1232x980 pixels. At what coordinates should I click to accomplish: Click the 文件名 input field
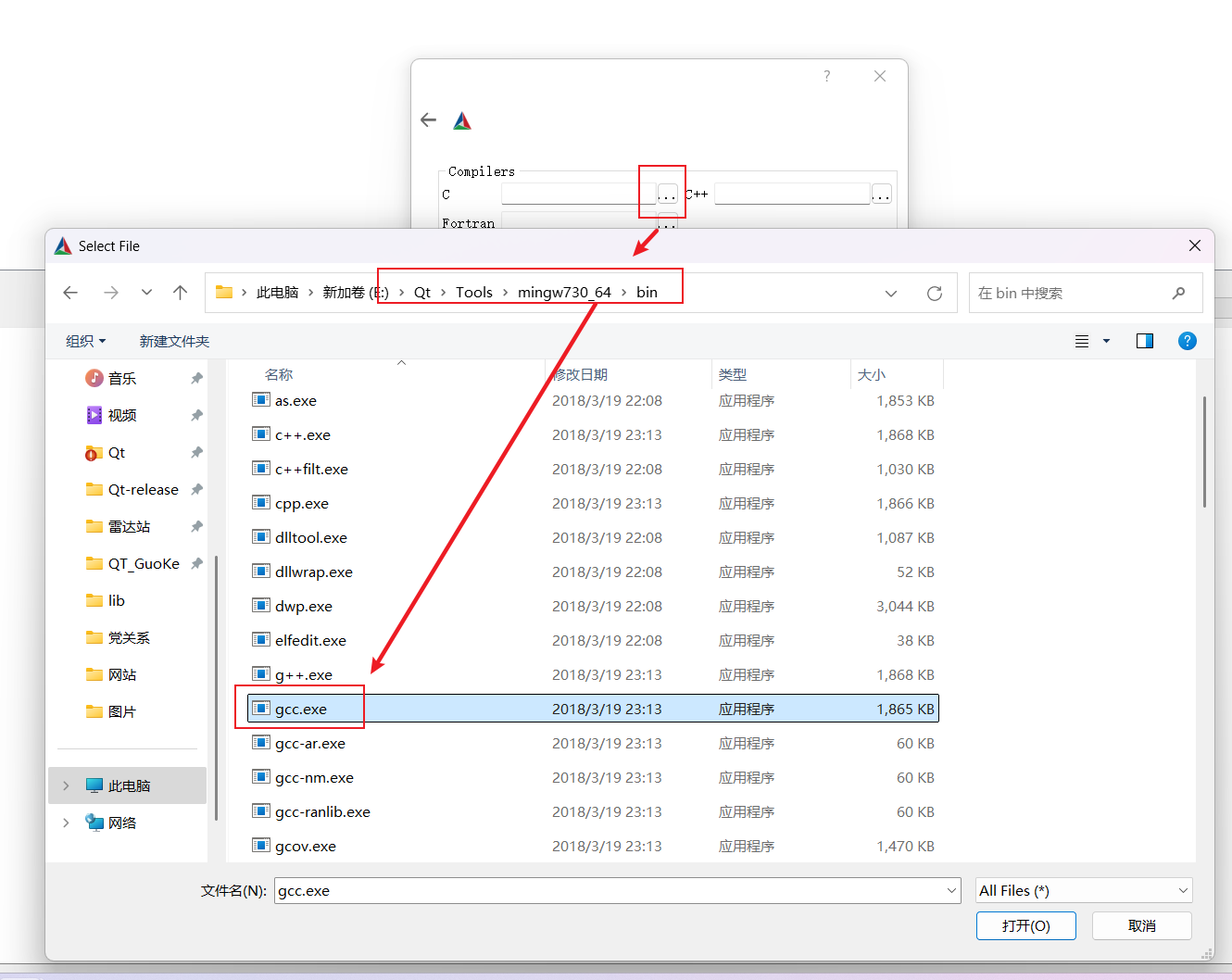610,890
